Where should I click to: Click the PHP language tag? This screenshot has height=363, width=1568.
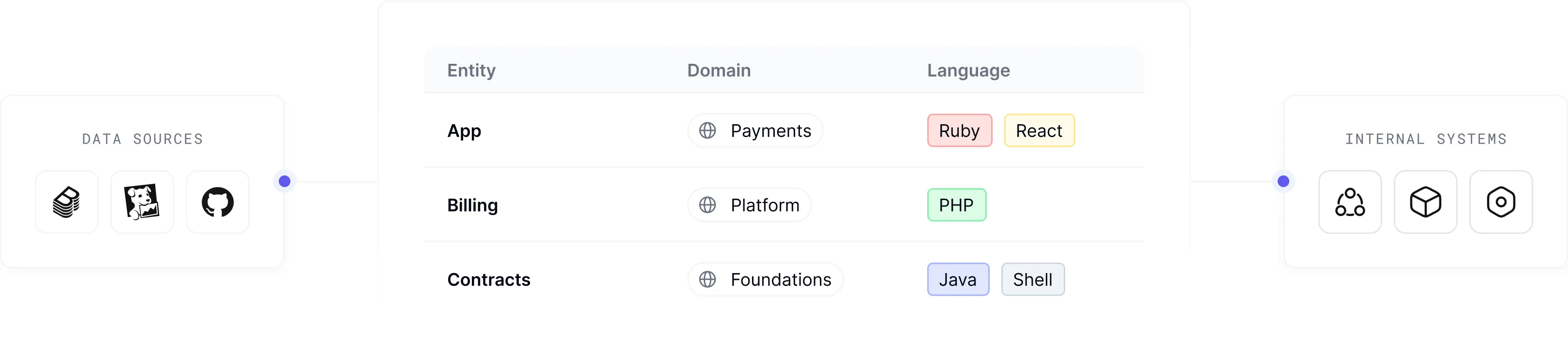tap(956, 205)
